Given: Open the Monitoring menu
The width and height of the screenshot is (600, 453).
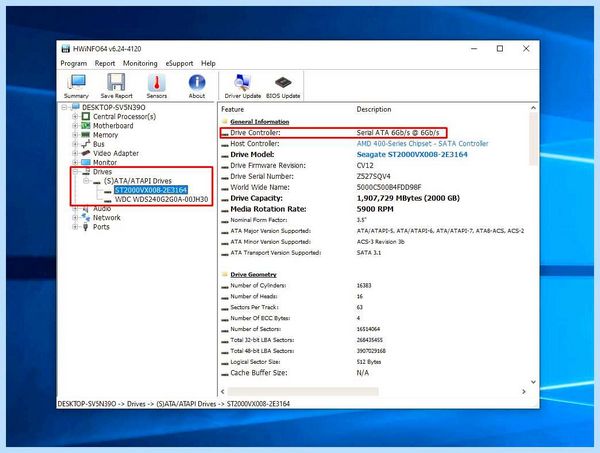Looking at the screenshot, I should 140,63.
